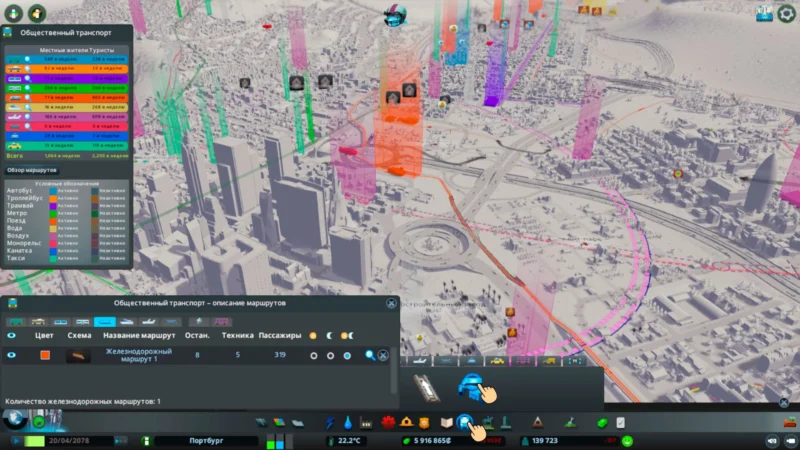The height and width of the screenshot is (450, 800).
Task: Sort routes by Пассажиры column
Action: [280, 335]
